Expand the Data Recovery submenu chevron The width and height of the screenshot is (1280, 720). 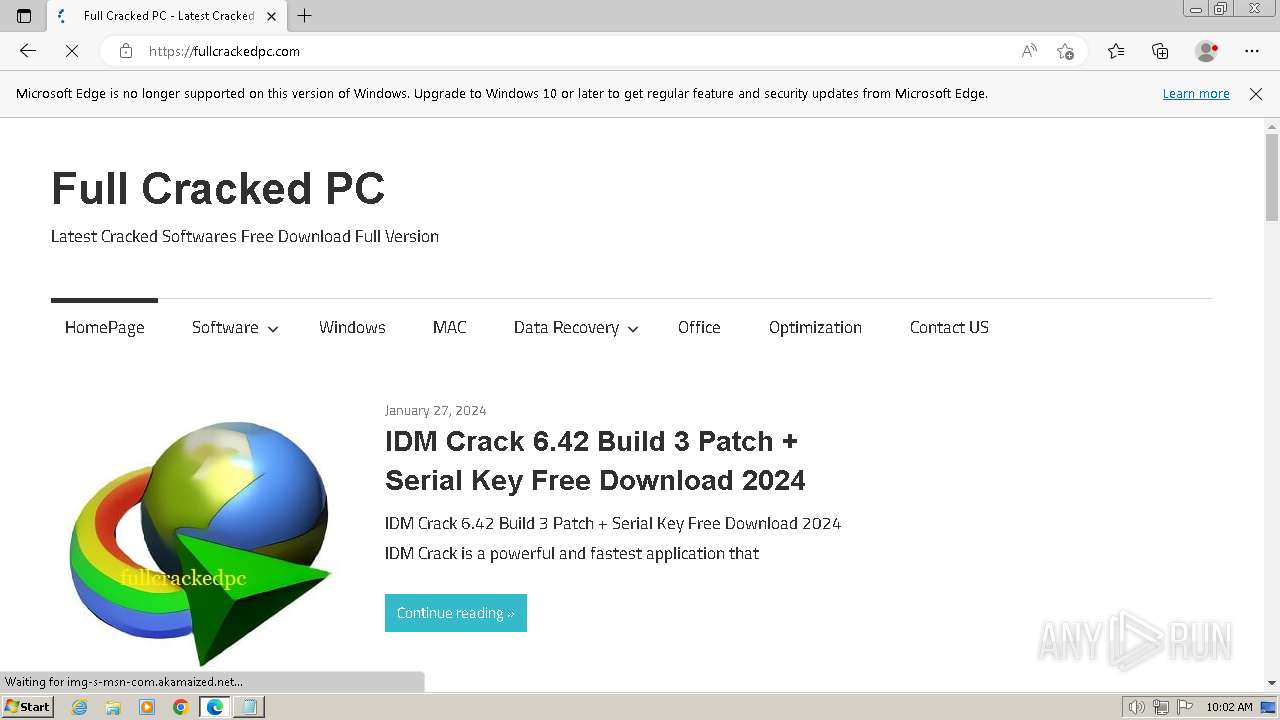(633, 329)
